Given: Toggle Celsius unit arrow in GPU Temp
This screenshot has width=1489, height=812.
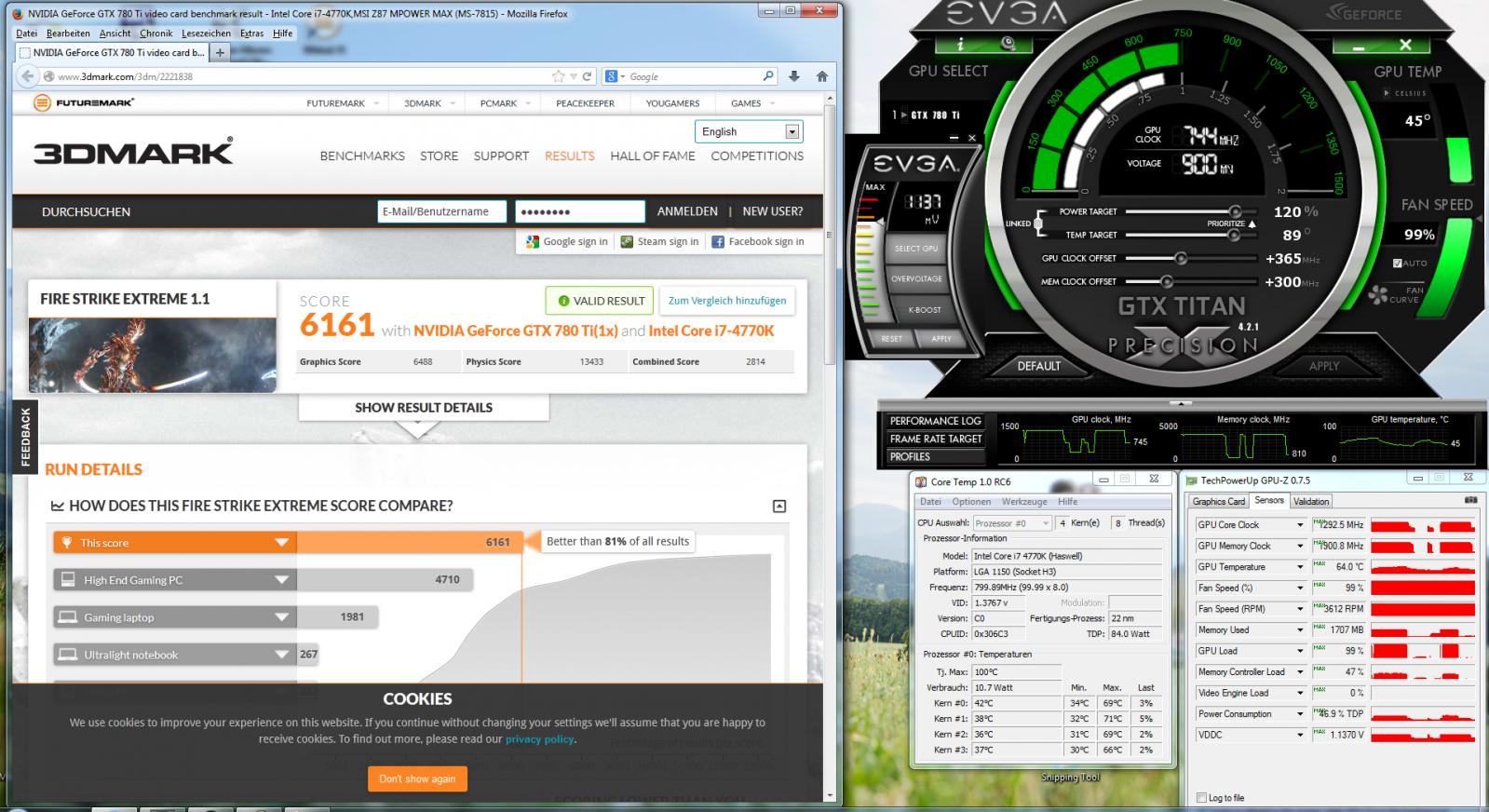Looking at the screenshot, I should point(1387,93).
